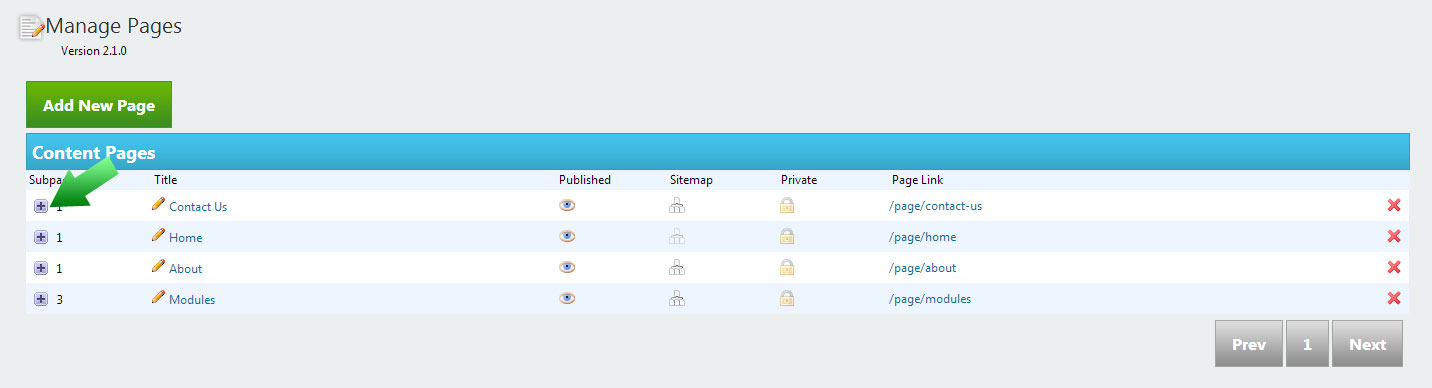The width and height of the screenshot is (1432, 388).
Task: Follow the /page/home link
Action: [x=922, y=237]
